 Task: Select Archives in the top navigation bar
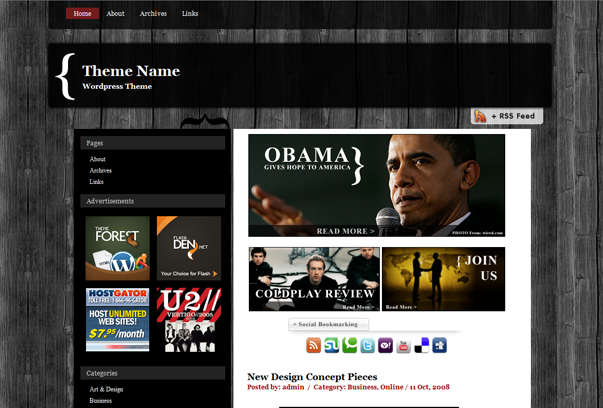click(153, 14)
